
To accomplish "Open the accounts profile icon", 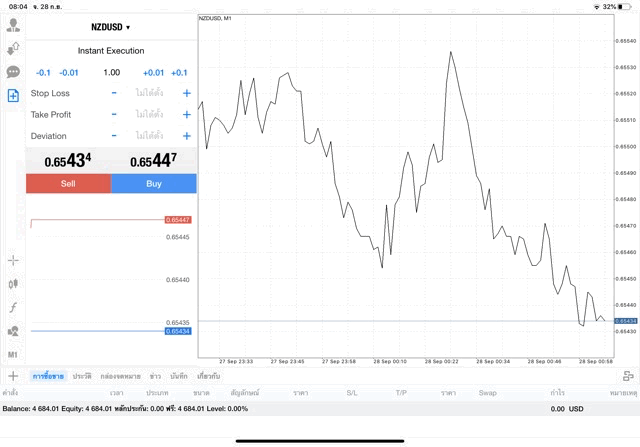I will coord(13,25).
